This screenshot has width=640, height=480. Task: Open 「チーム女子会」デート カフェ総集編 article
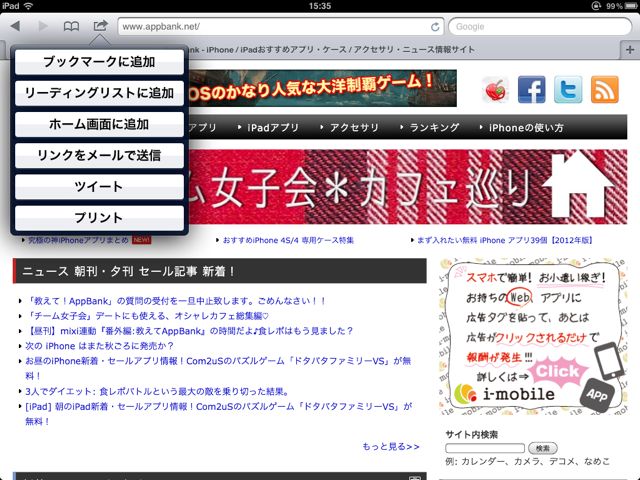coord(147,316)
